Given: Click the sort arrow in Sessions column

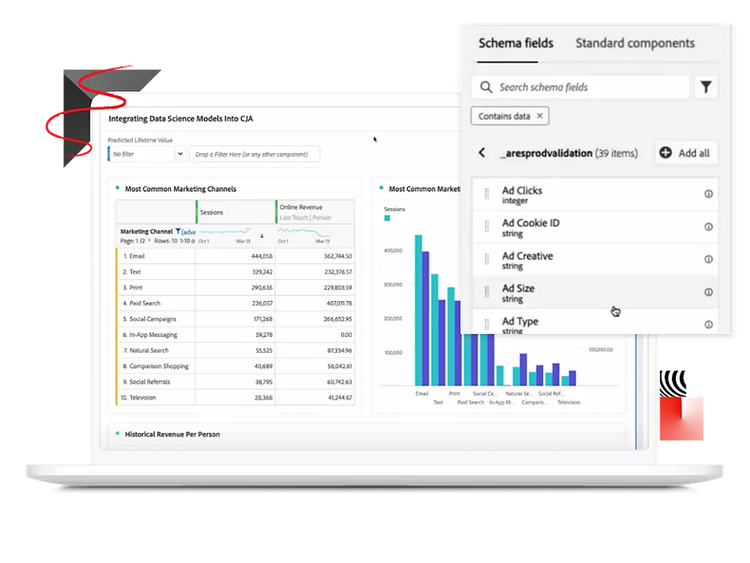Looking at the screenshot, I should click(x=262, y=236).
